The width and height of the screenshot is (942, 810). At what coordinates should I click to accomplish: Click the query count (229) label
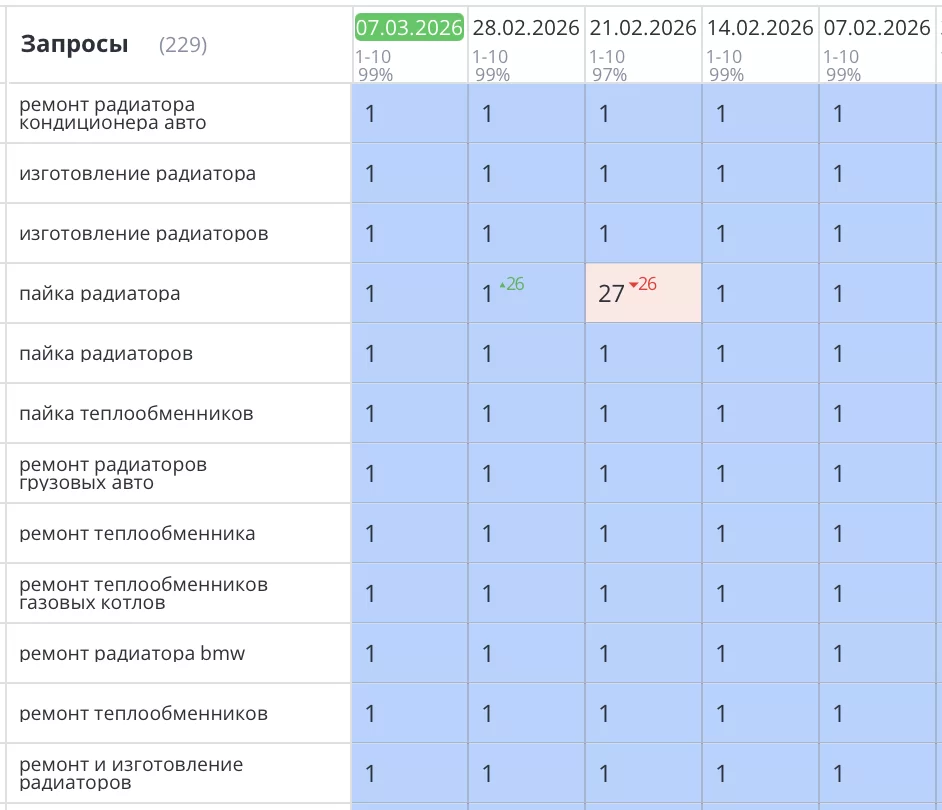pyautogui.click(x=183, y=45)
